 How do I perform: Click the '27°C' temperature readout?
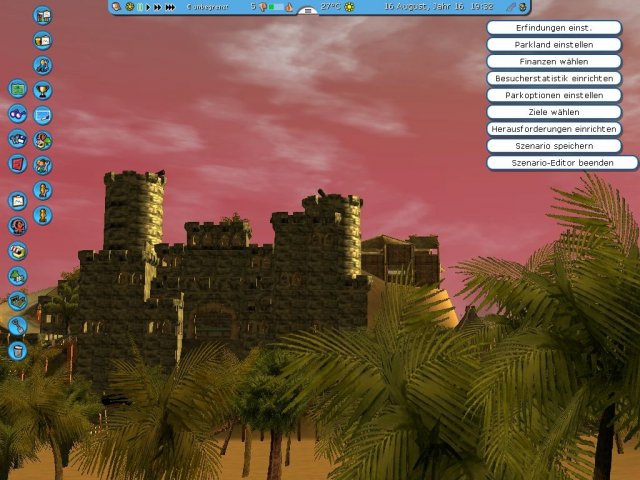(331, 7)
